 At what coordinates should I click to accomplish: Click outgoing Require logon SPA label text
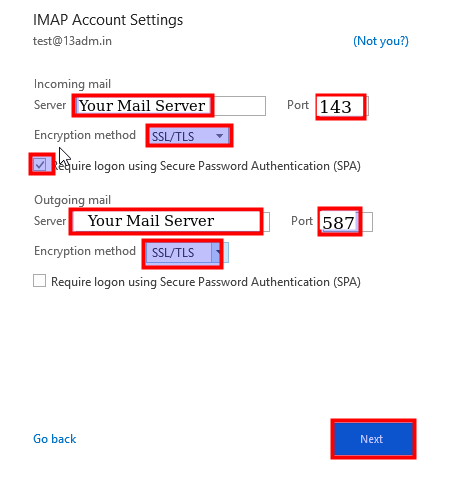click(x=206, y=282)
